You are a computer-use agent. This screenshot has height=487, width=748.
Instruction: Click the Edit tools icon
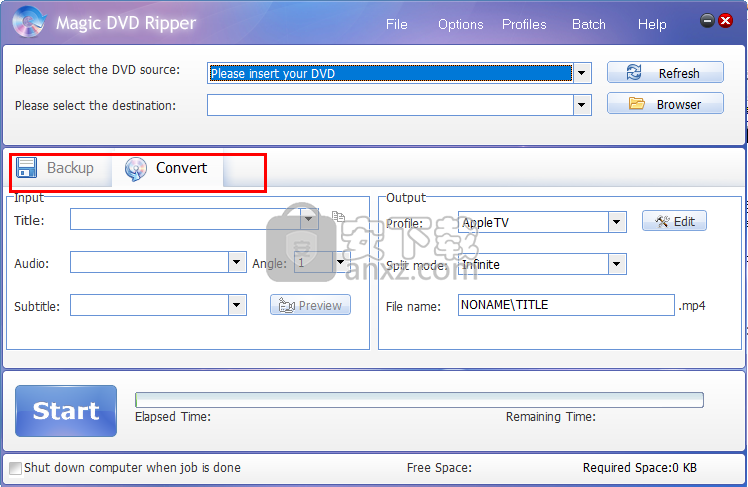(x=662, y=221)
